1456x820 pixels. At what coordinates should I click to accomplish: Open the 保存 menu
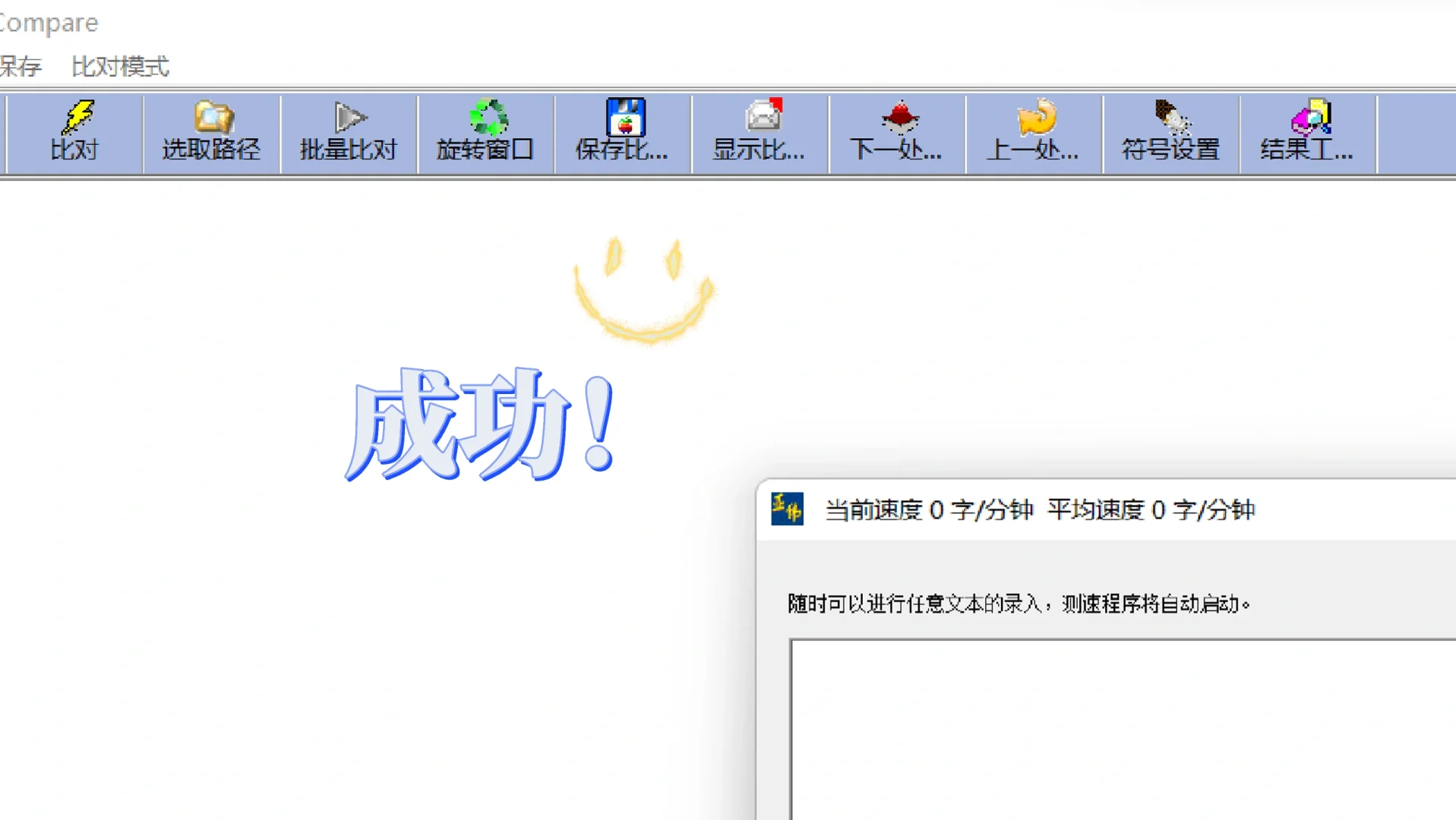(x=21, y=67)
